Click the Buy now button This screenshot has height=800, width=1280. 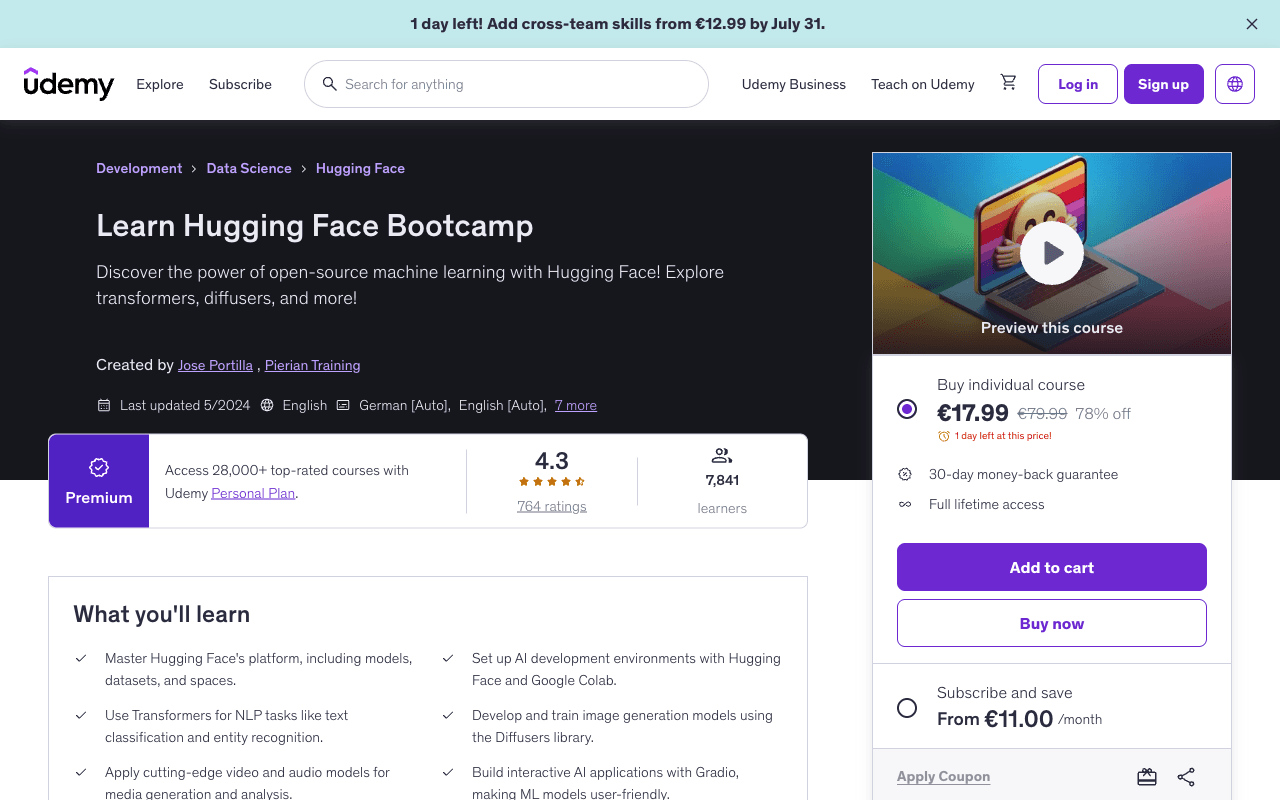click(1052, 623)
